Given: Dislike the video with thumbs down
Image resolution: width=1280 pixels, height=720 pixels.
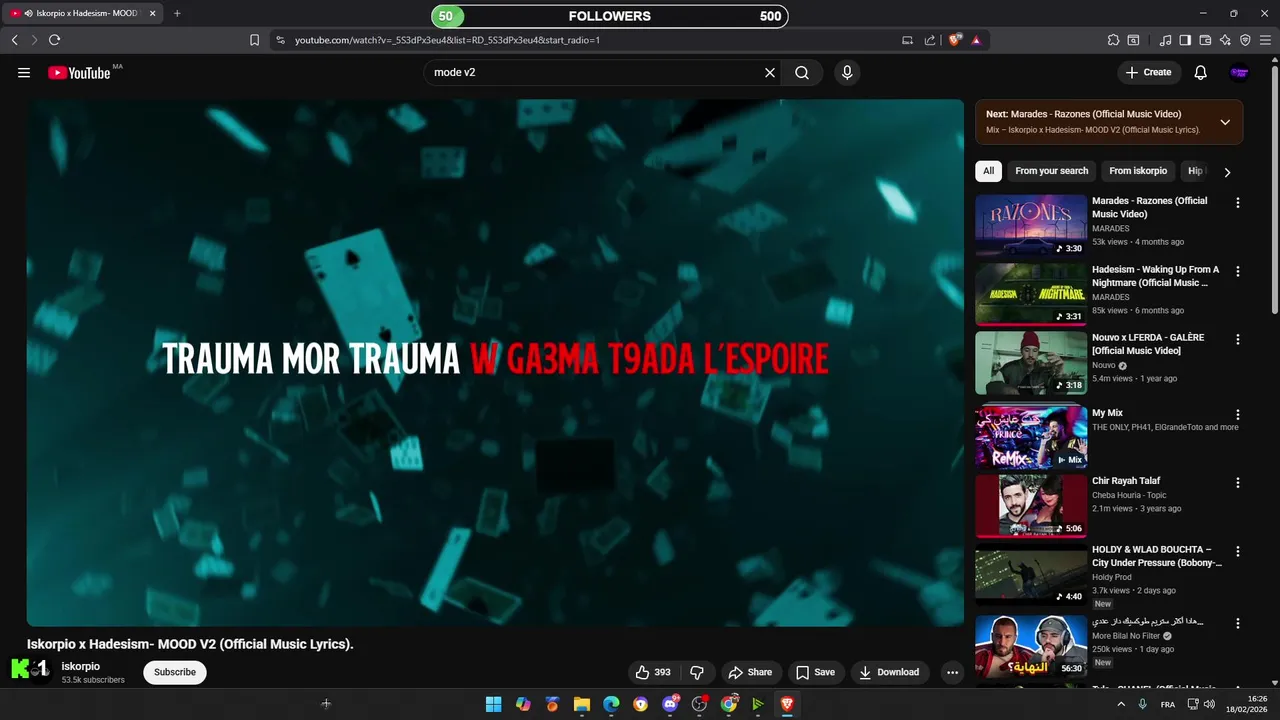Looking at the screenshot, I should pyautogui.click(x=697, y=672).
